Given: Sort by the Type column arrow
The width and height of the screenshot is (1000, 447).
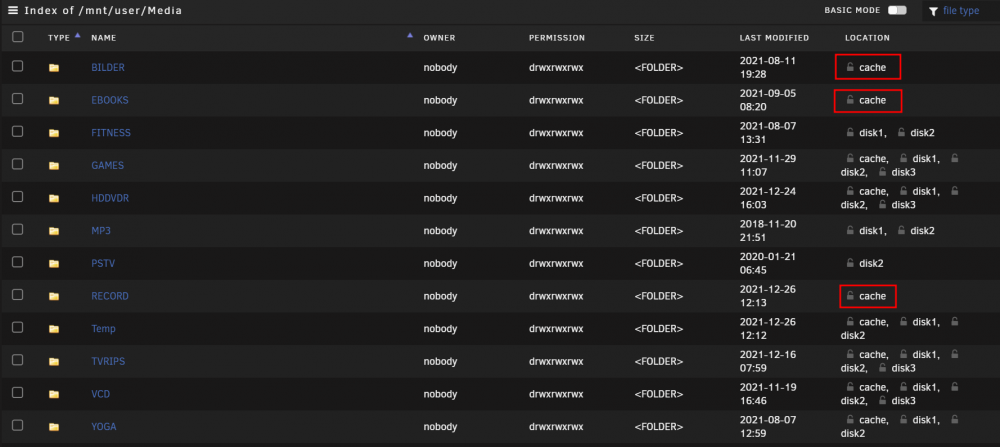Looking at the screenshot, I should pos(77,36).
